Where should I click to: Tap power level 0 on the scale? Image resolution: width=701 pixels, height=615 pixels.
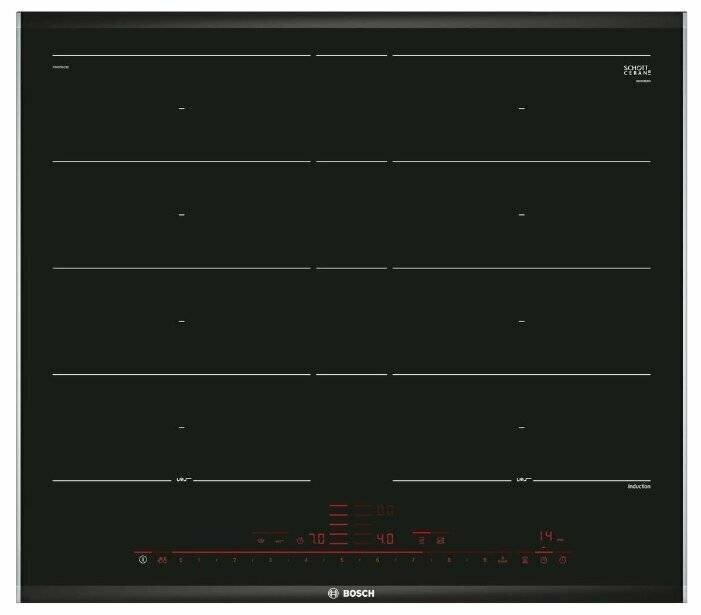tap(181, 560)
